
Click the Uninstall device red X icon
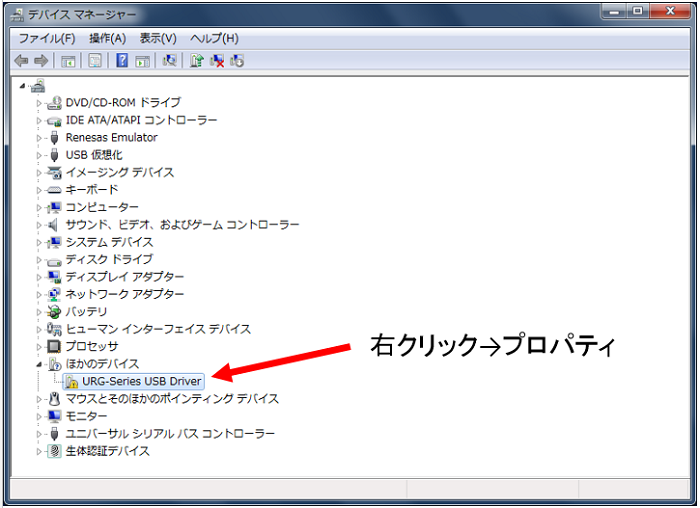[217, 61]
